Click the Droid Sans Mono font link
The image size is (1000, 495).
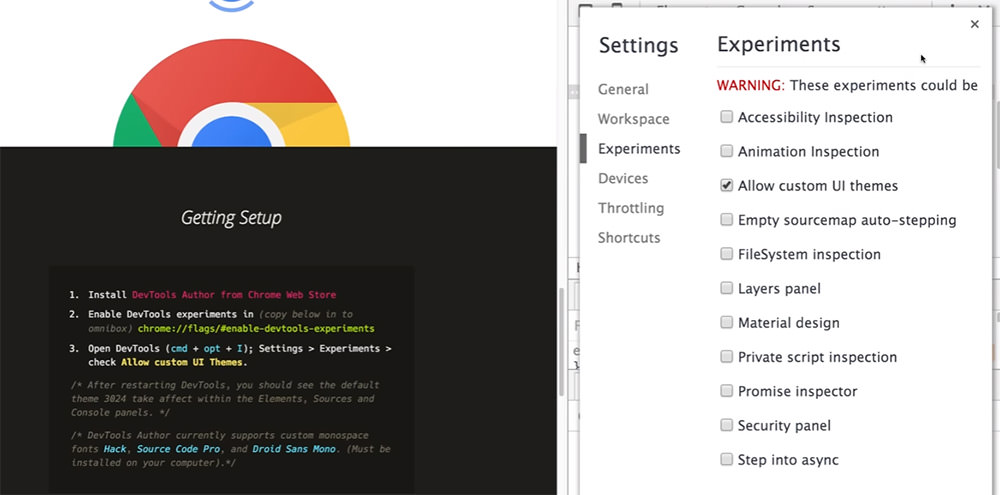294,449
